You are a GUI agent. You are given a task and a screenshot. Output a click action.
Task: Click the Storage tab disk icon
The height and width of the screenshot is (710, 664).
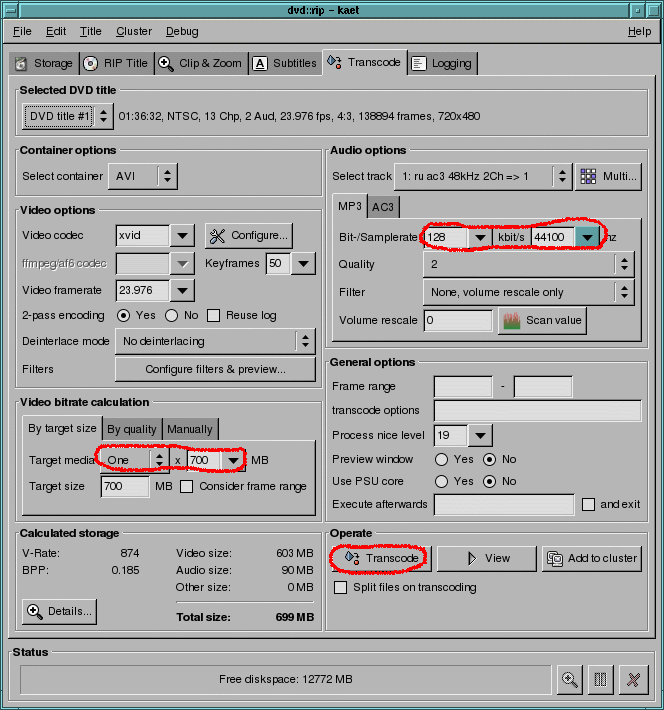click(x=20, y=63)
